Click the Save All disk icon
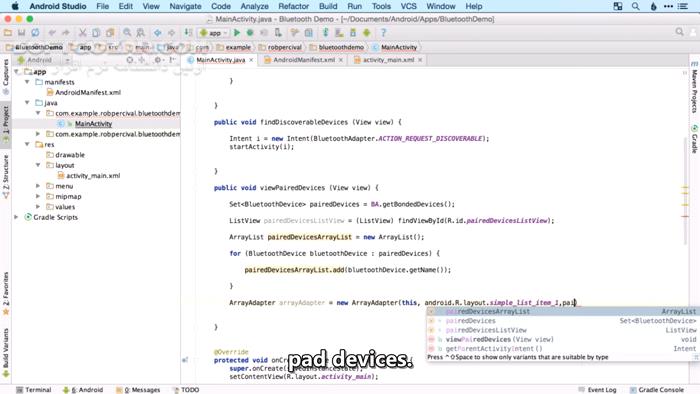700x394 pixels. pos(21,33)
